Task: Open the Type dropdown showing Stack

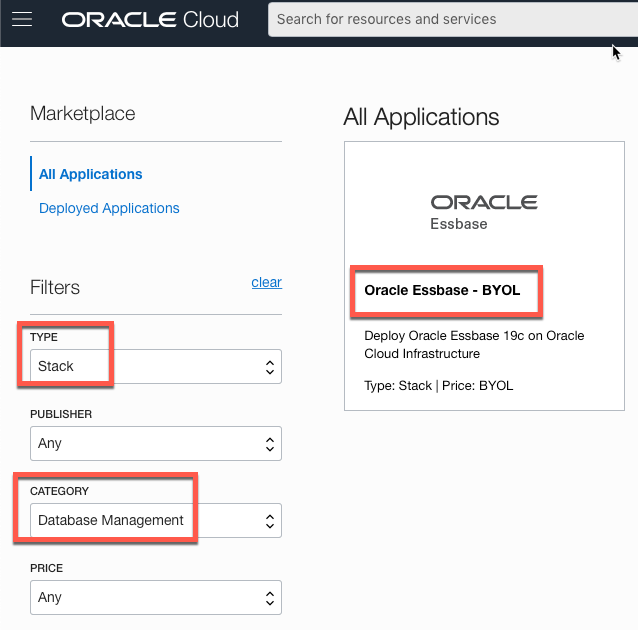Action: [156, 366]
